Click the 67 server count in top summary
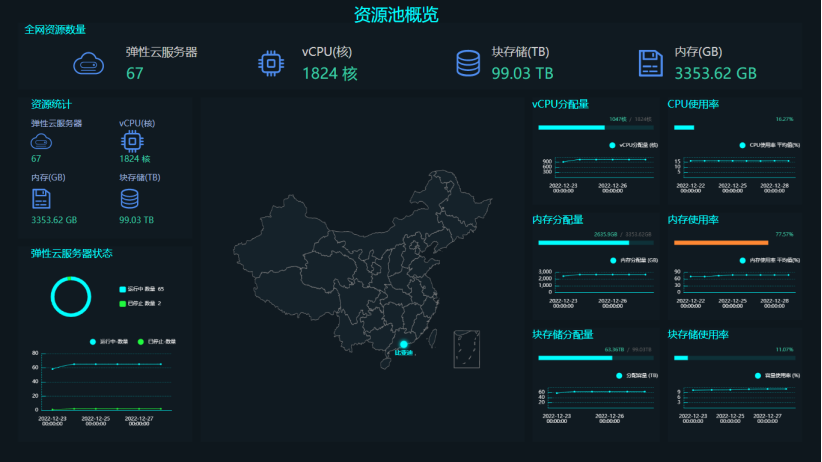 click(135, 73)
